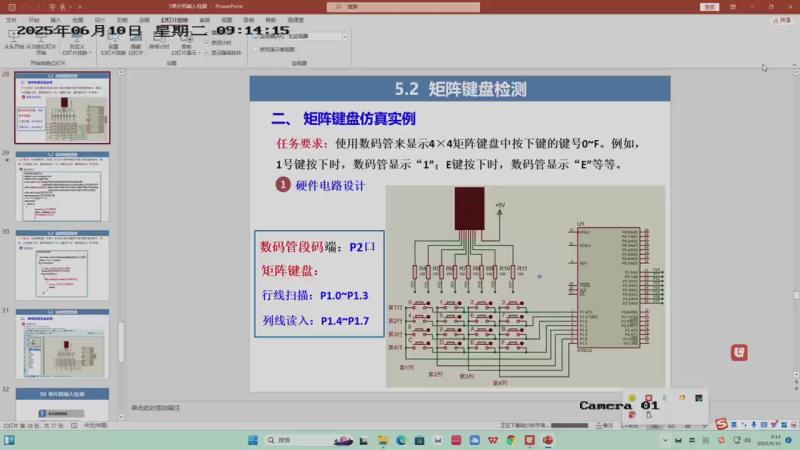This screenshot has width=800, height=450.
Task: Click the floating red recorder icon
Action: (739, 353)
